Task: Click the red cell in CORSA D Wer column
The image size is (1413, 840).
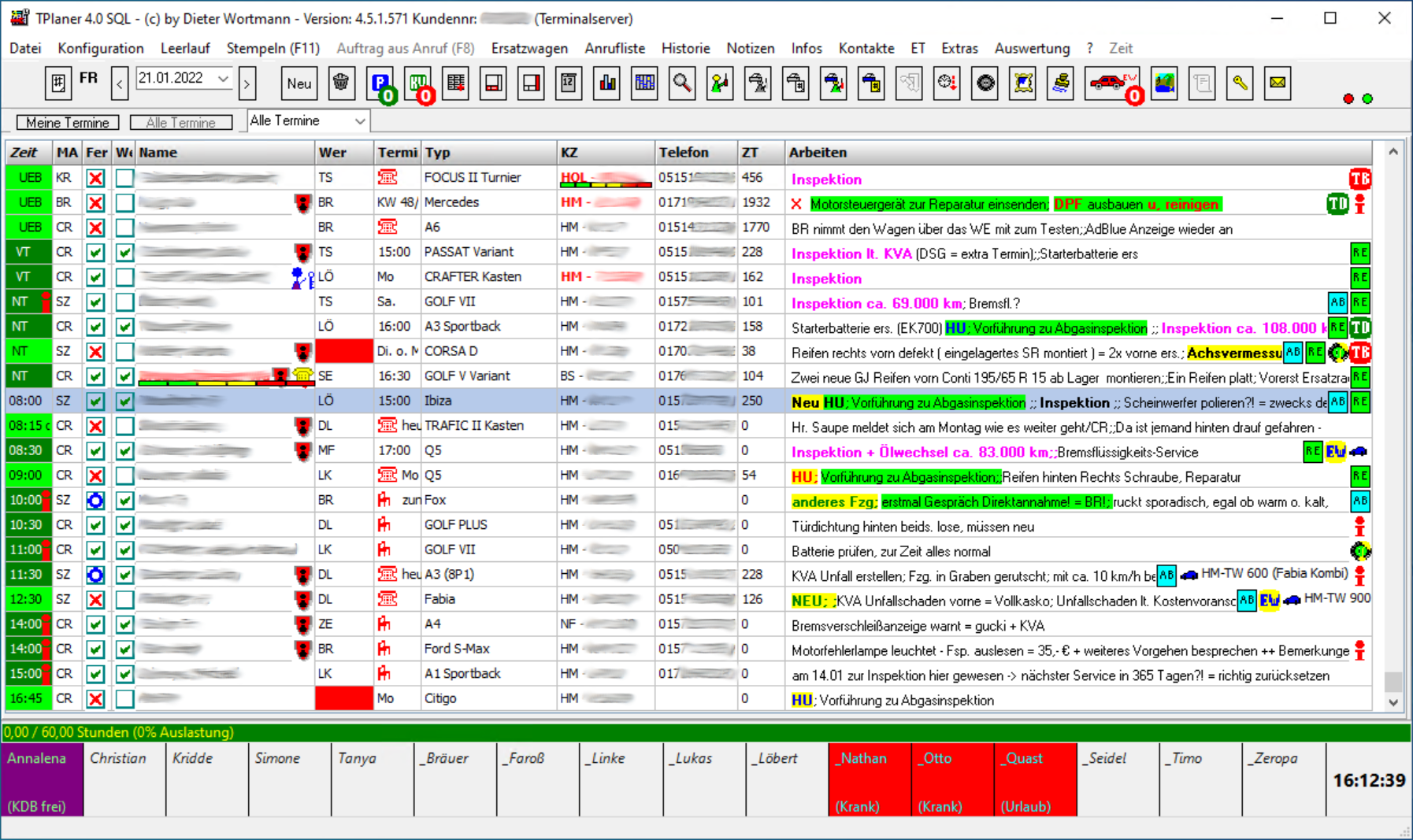Action: pyautogui.click(x=343, y=351)
